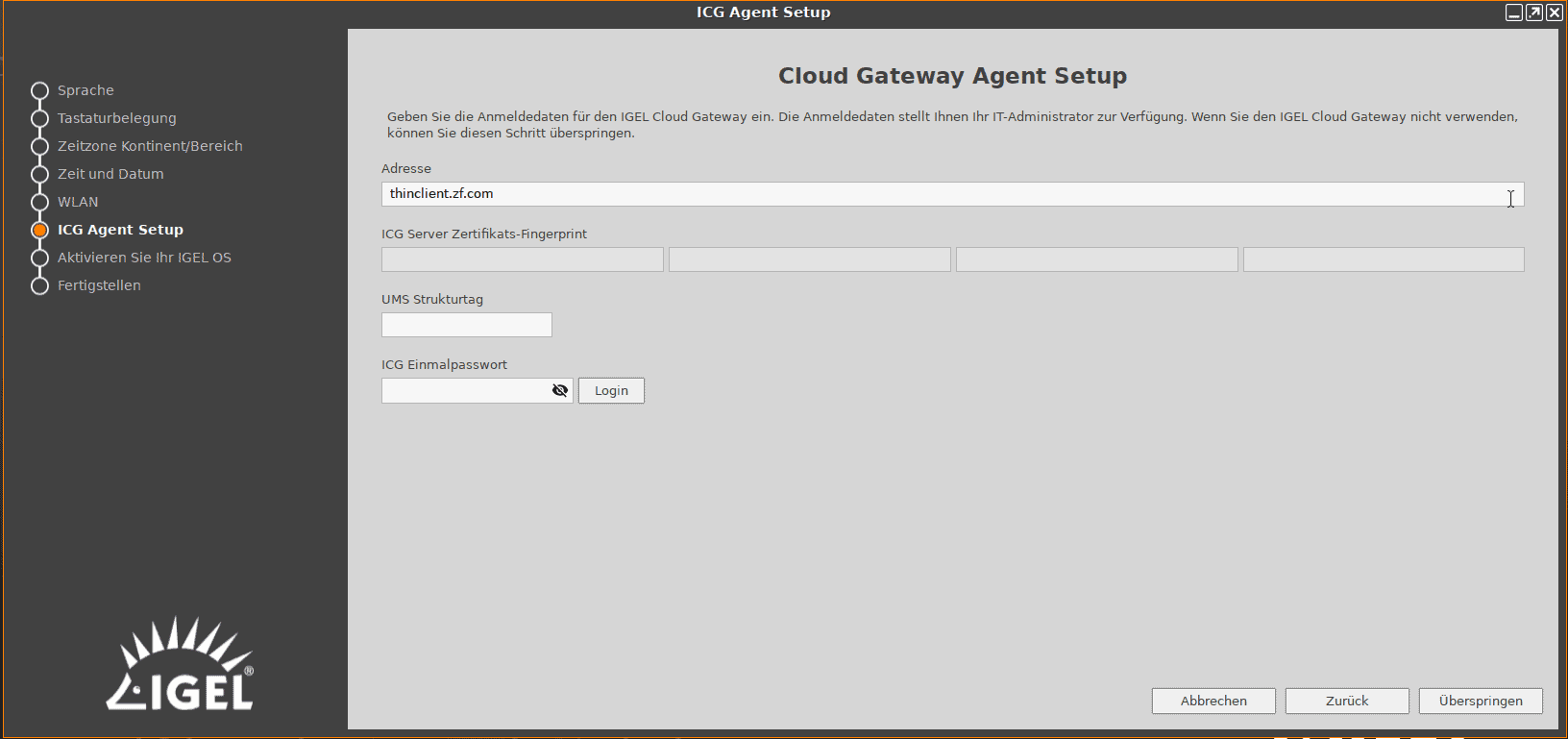Maximize the ICG Agent Setup window
This screenshot has height=739, width=1568.
click(x=1534, y=12)
